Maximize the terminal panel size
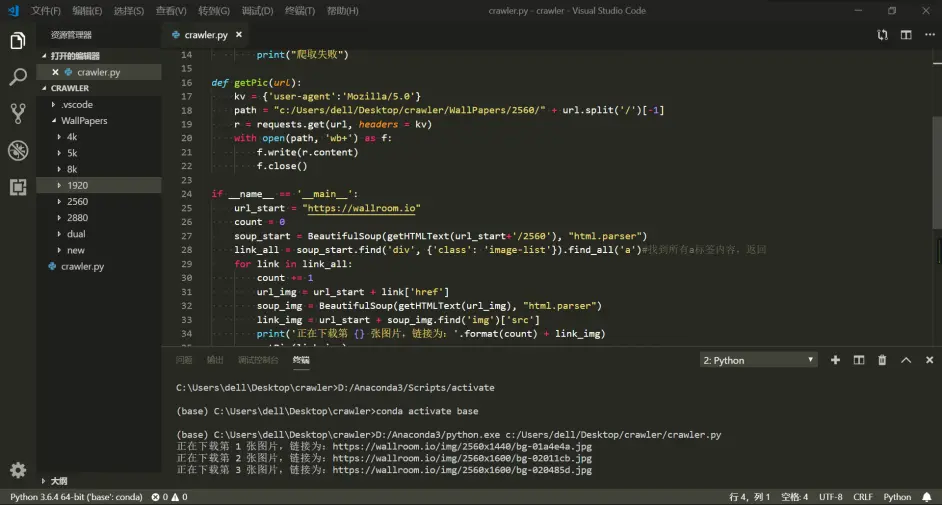Image resolution: width=942 pixels, height=505 pixels. click(x=906, y=360)
